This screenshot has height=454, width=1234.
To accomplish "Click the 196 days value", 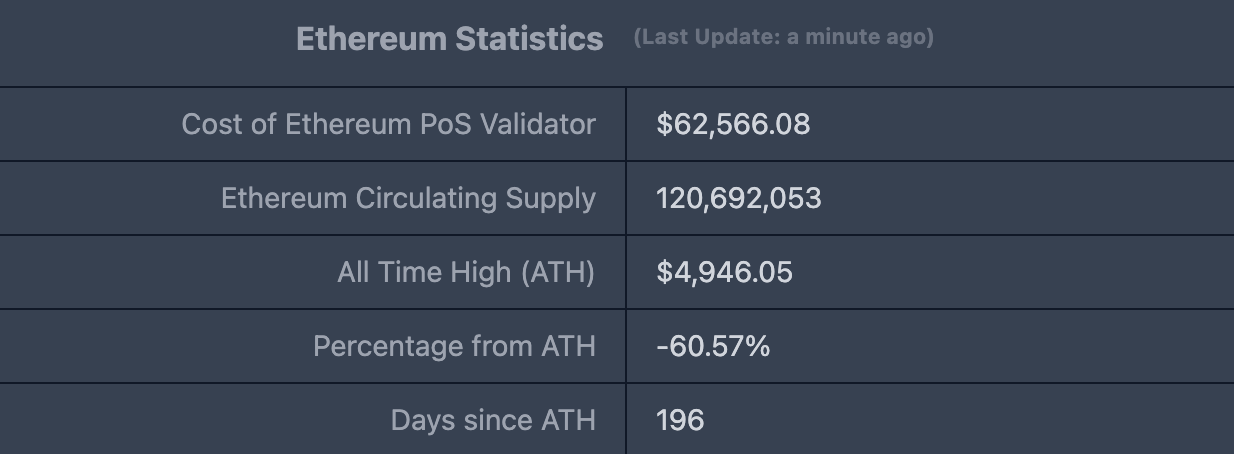I will 680,420.
